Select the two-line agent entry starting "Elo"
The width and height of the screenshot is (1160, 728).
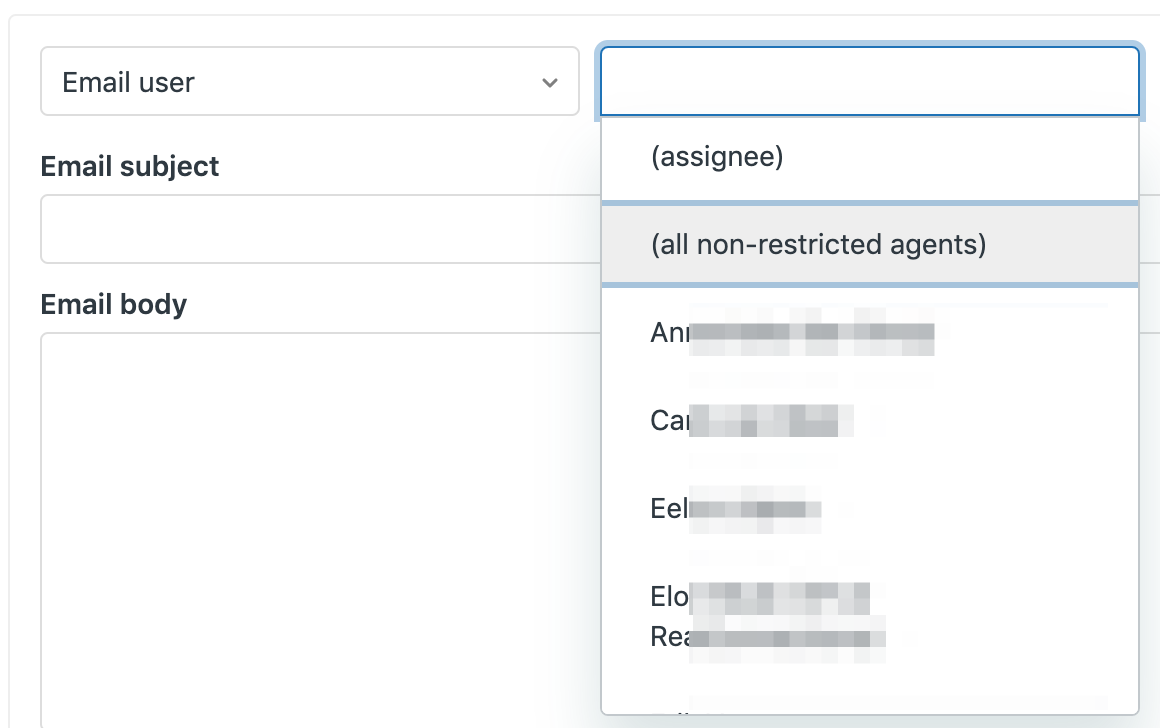click(x=767, y=616)
